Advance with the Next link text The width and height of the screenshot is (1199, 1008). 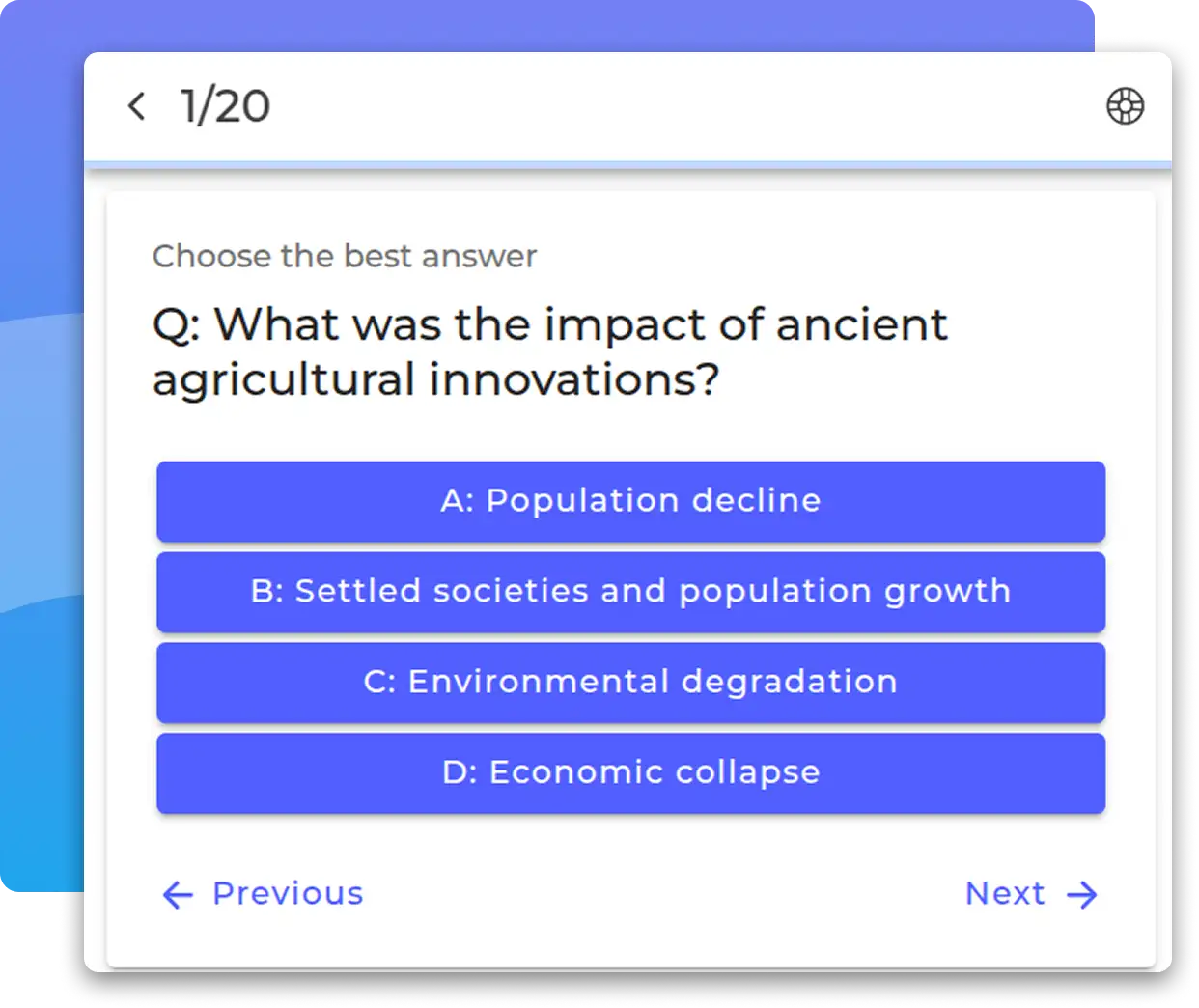point(1005,894)
